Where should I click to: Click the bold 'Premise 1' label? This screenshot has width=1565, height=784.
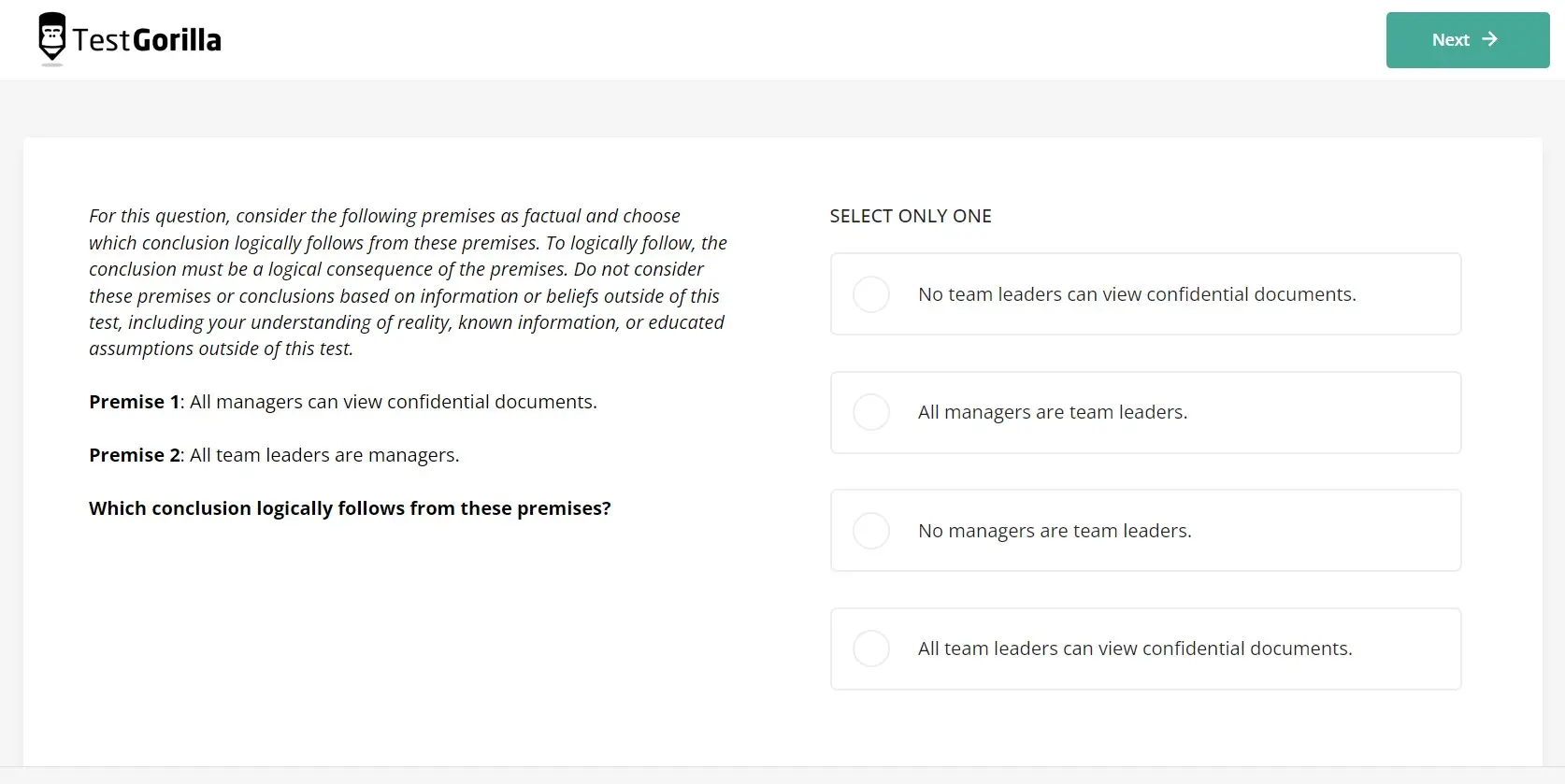click(134, 402)
